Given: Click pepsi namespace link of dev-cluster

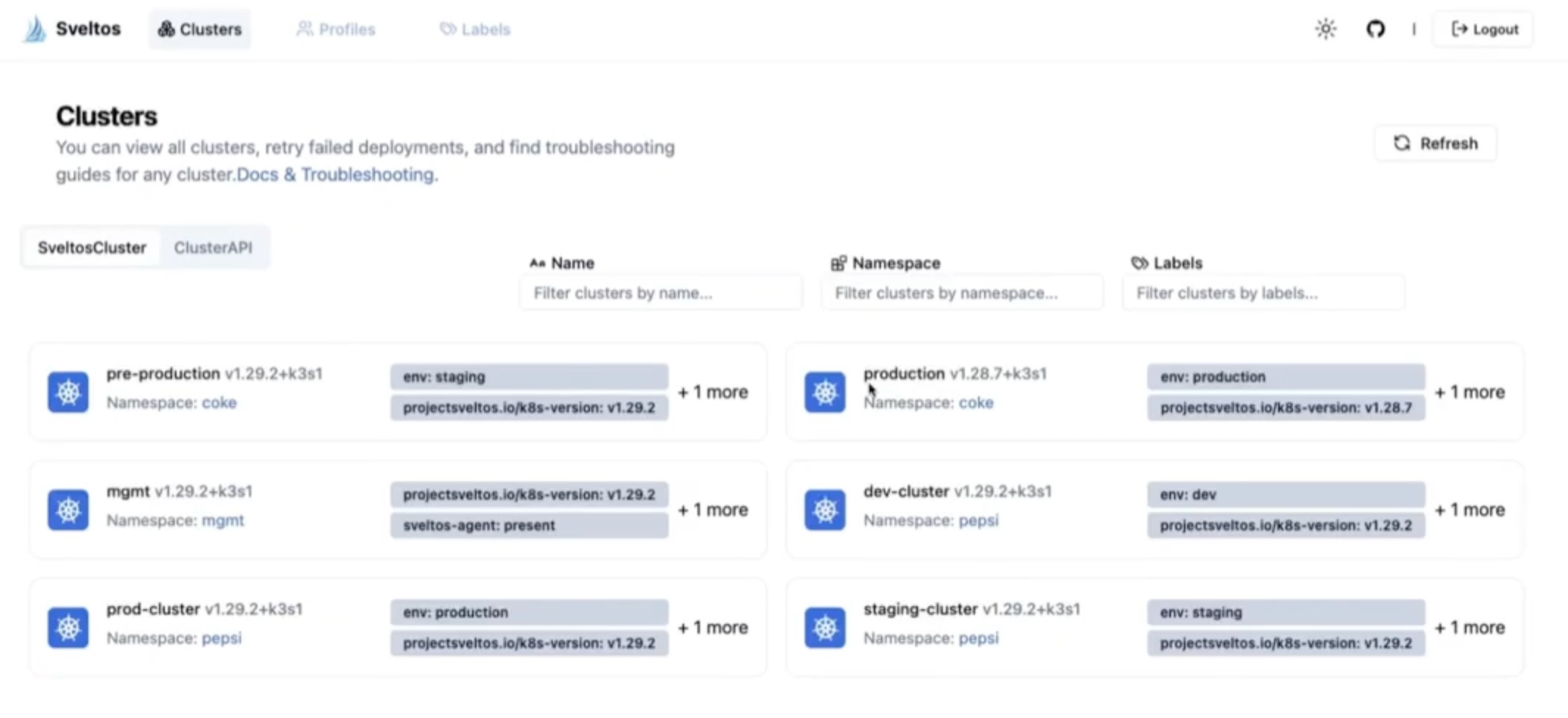Looking at the screenshot, I should click(978, 521).
